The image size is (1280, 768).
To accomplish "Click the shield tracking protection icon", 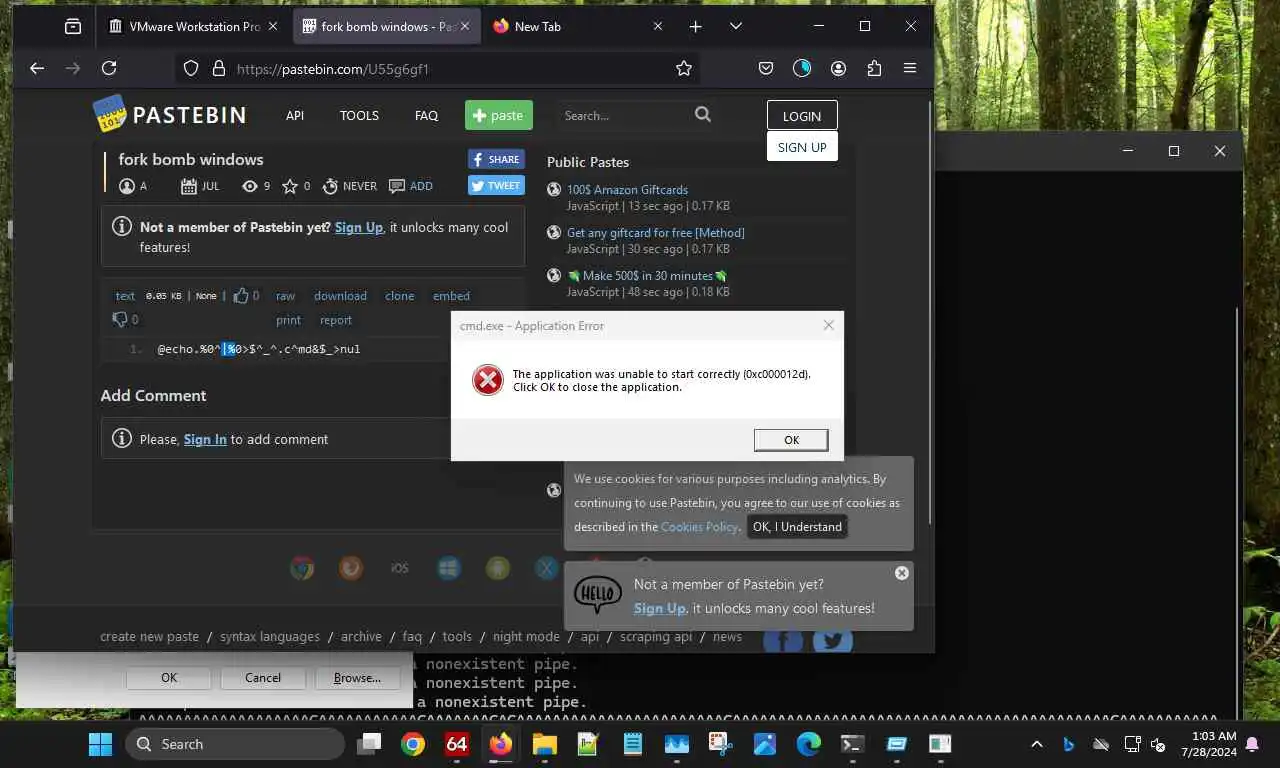I will 191,68.
